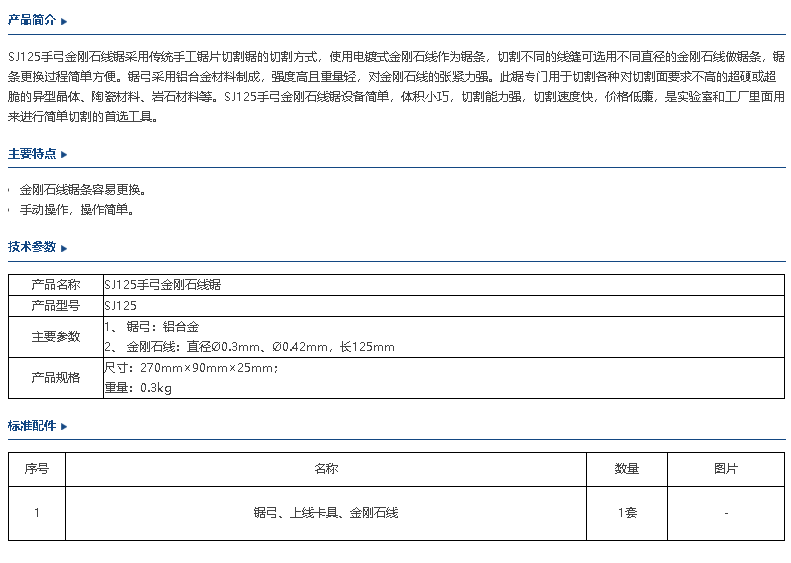Click the 产品型号 row label

coord(56,306)
